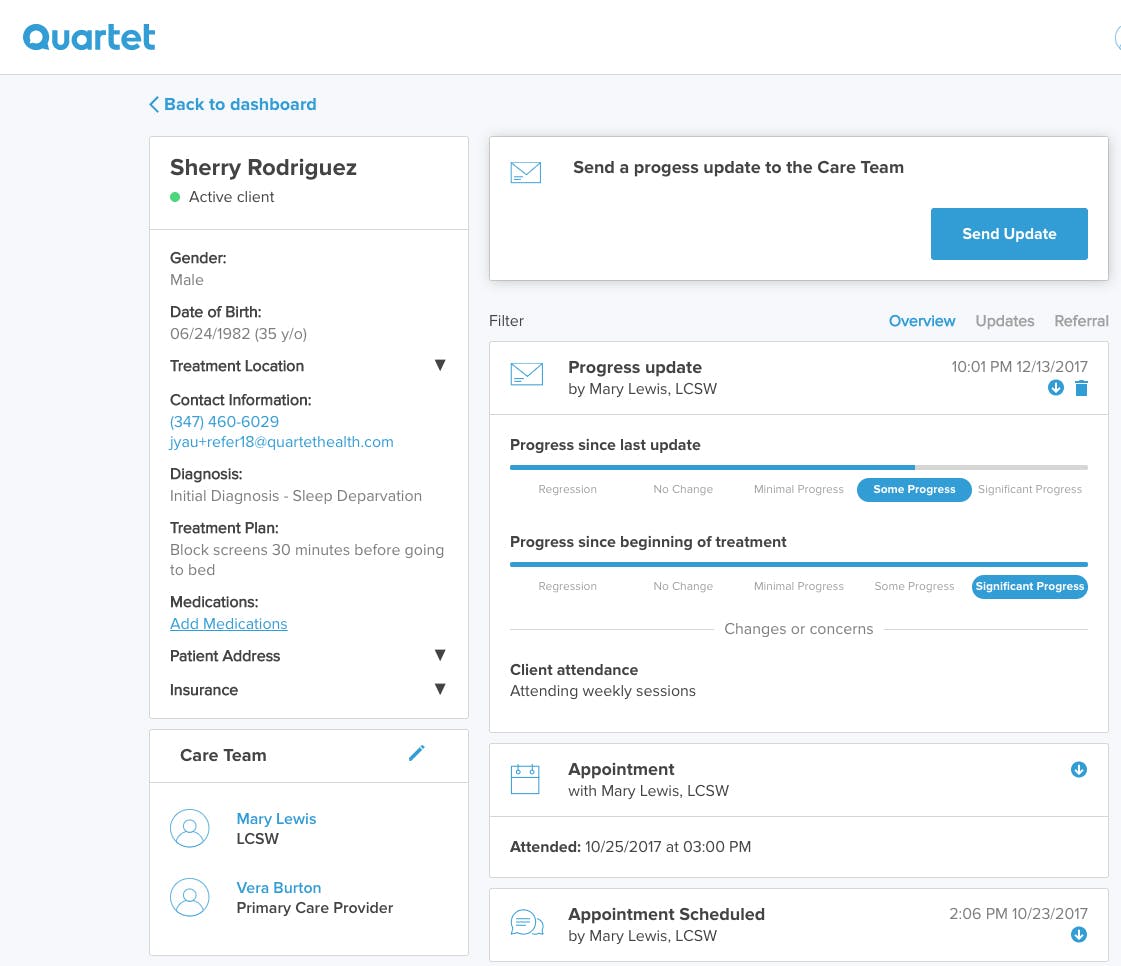Expand the Insurance section
Screen dimensions: 1121x966
tap(439, 690)
